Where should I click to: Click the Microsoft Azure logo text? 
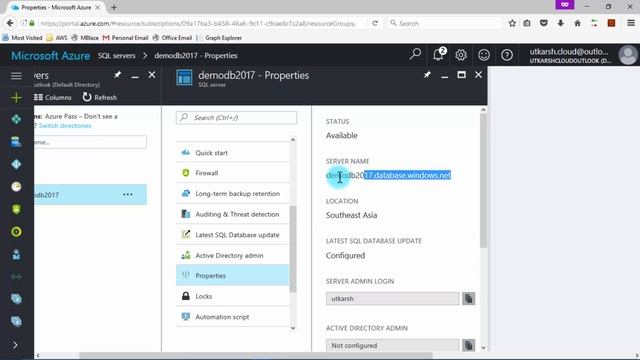tap(50, 56)
